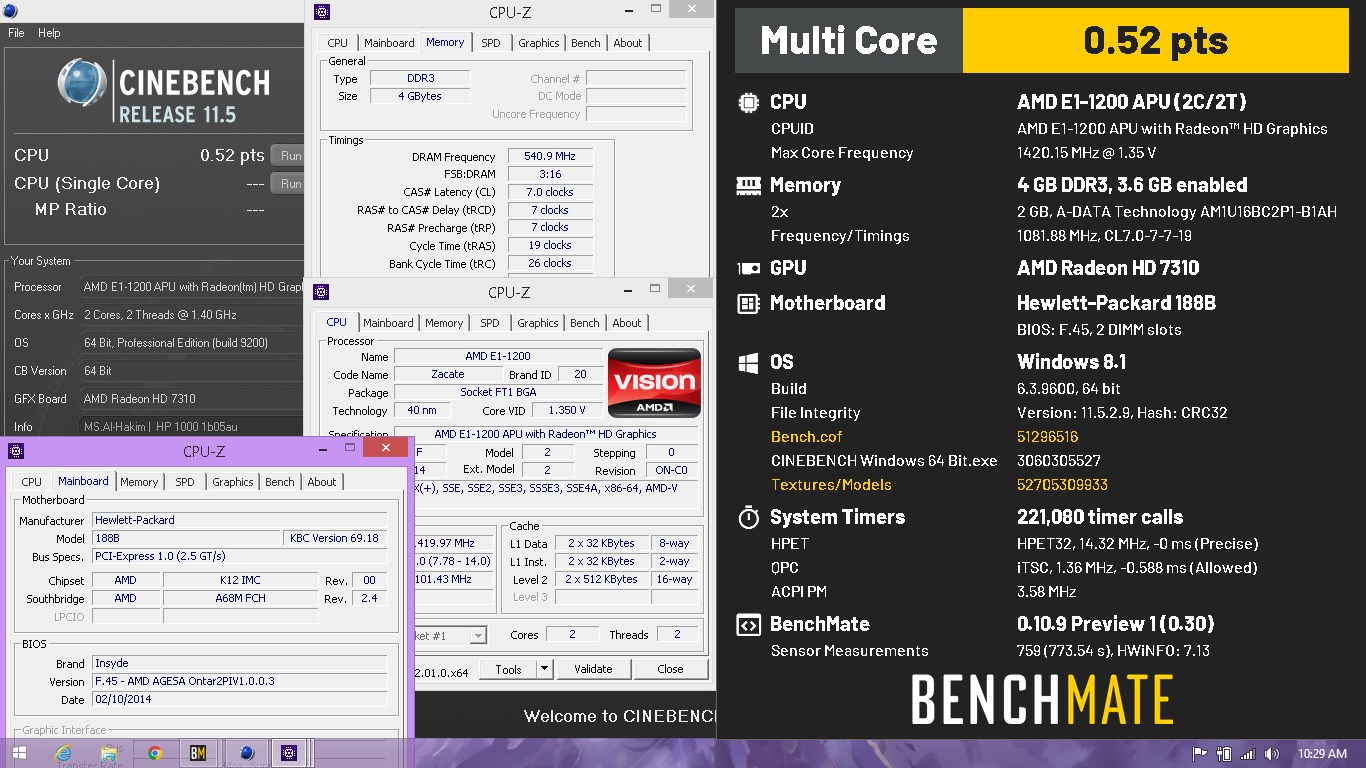The width and height of the screenshot is (1366, 768).
Task: Switch to CPU-Z via its taskbar icon
Action: click(289, 753)
